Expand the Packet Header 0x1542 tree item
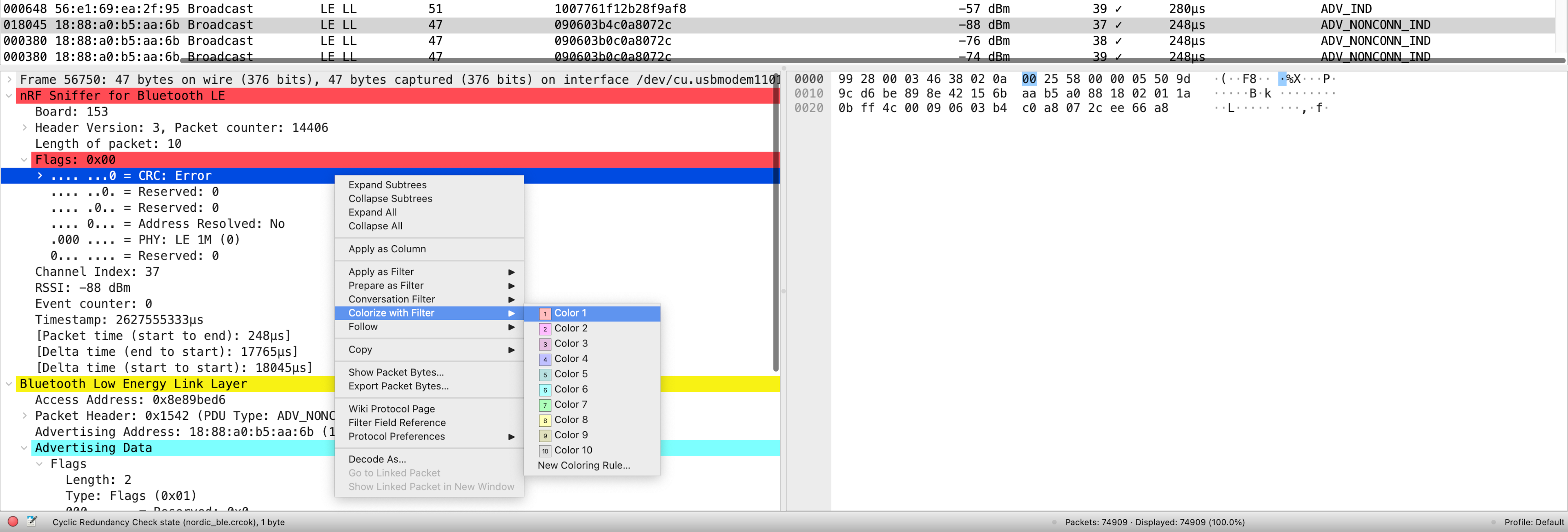This screenshot has height=532, width=1568. coord(25,416)
